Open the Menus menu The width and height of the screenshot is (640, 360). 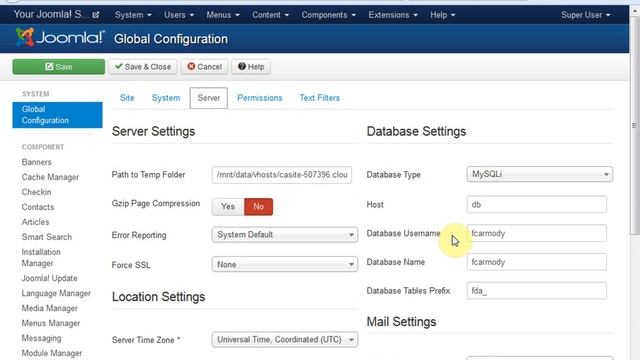pyautogui.click(x=223, y=15)
